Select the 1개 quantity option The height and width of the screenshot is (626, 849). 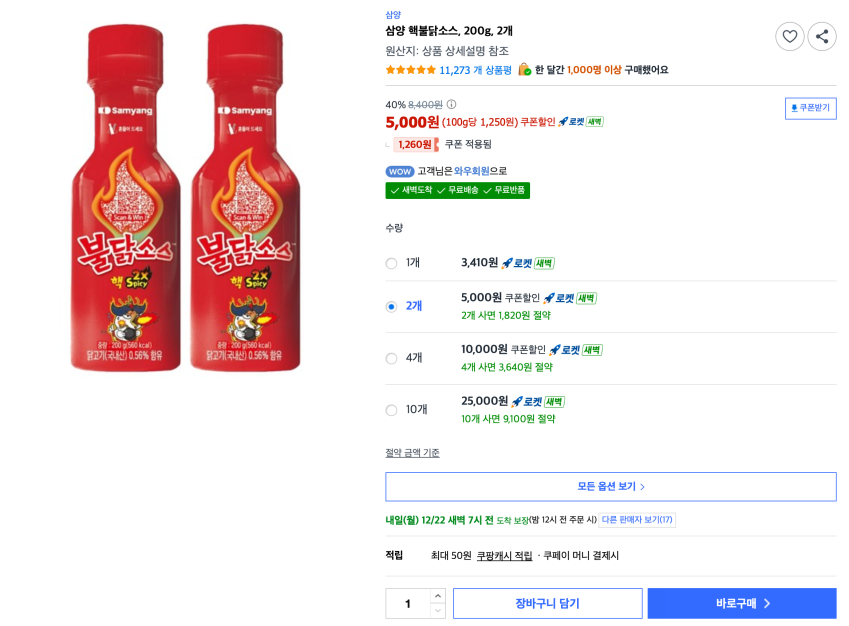(391, 263)
